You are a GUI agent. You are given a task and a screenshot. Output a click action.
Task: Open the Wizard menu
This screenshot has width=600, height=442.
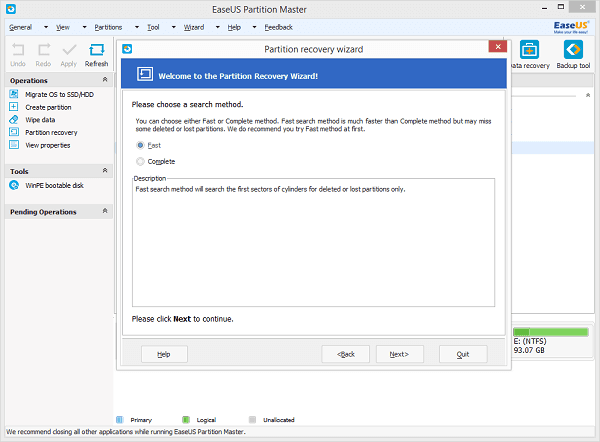click(194, 27)
